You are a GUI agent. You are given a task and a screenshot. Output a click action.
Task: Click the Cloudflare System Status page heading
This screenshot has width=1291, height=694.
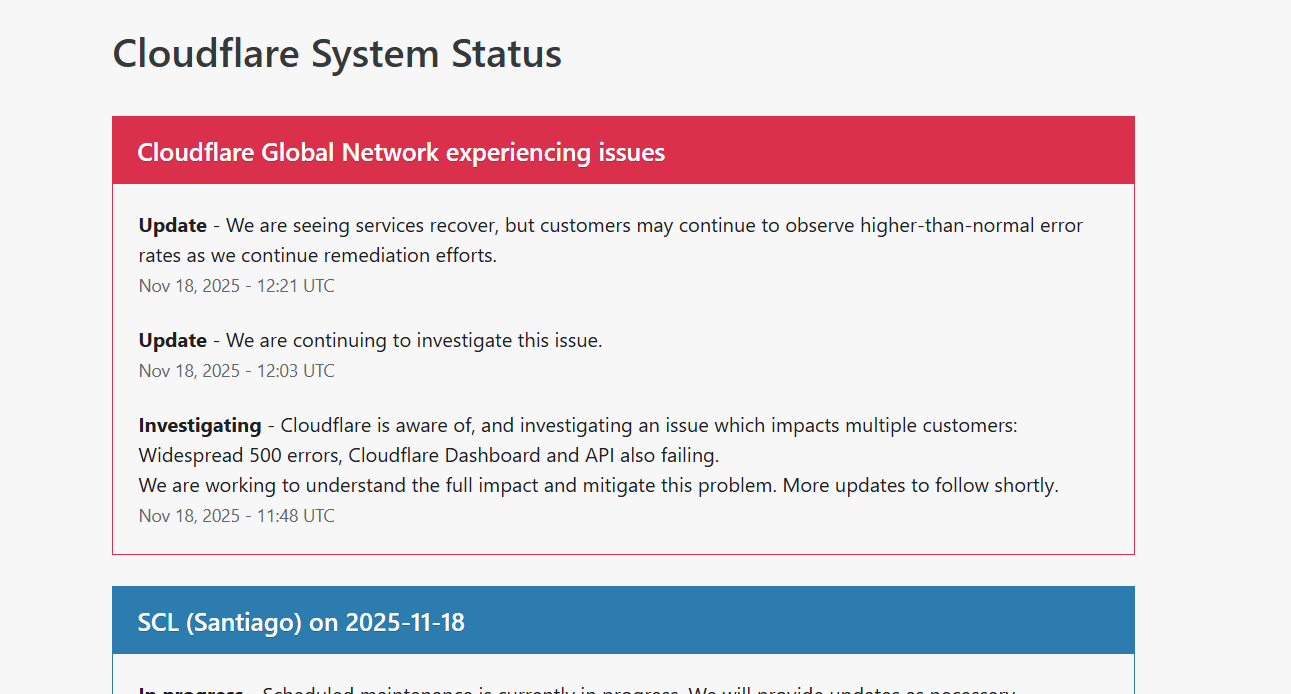[337, 54]
